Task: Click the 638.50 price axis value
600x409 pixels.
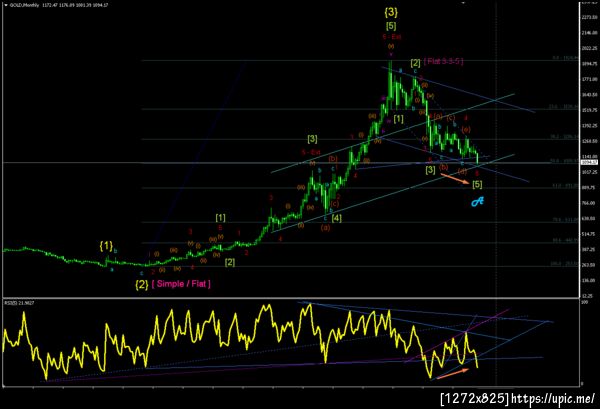Action: click(x=589, y=218)
